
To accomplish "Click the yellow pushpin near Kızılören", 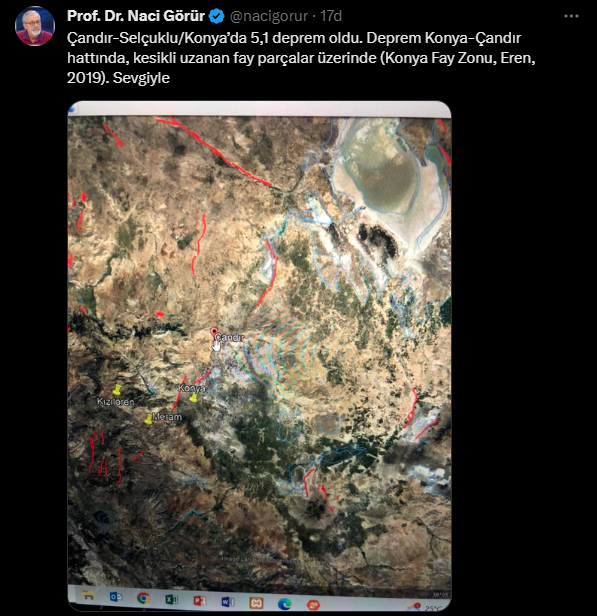I will (x=117, y=389).
